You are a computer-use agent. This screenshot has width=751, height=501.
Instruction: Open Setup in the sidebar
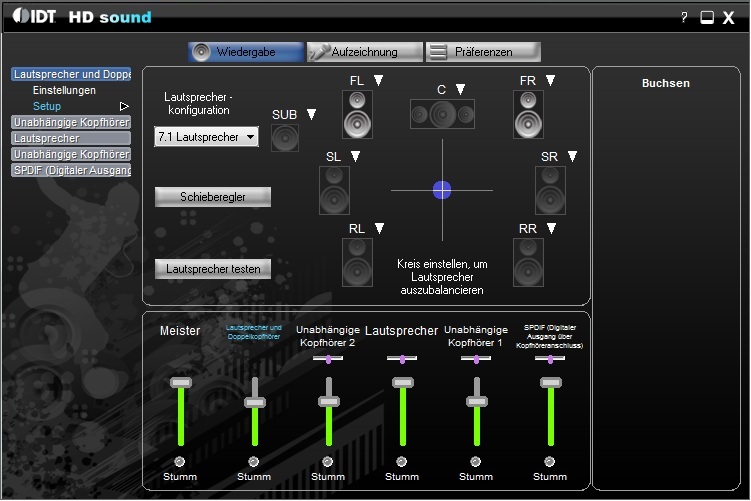click(47, 106)
